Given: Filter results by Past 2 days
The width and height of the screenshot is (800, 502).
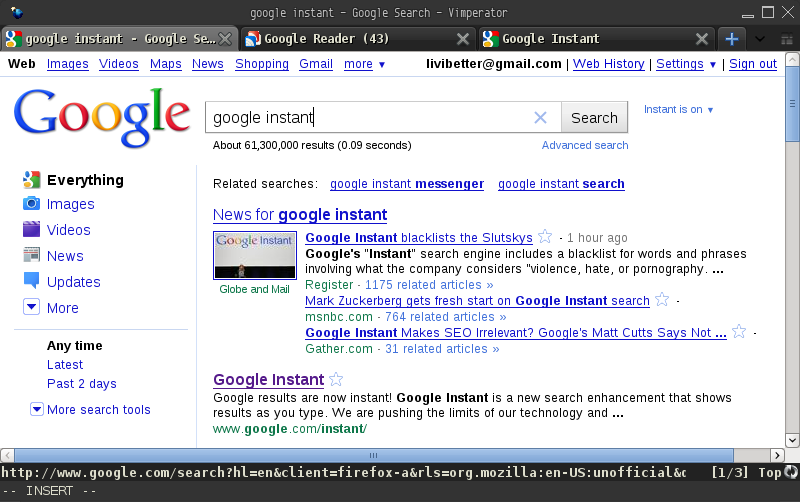Looking at the screenshot, I should click(82, 384).
